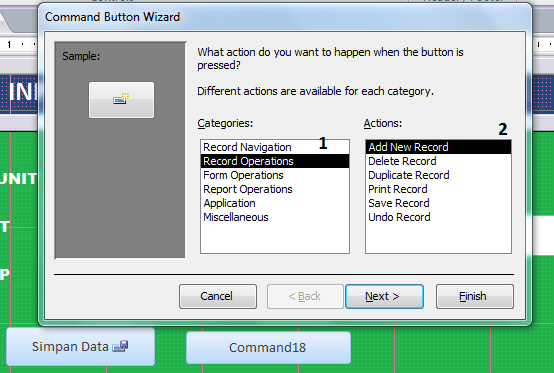Select Delete Record action
The width and height of the screenshot is (554, 373).
[438, 161]
